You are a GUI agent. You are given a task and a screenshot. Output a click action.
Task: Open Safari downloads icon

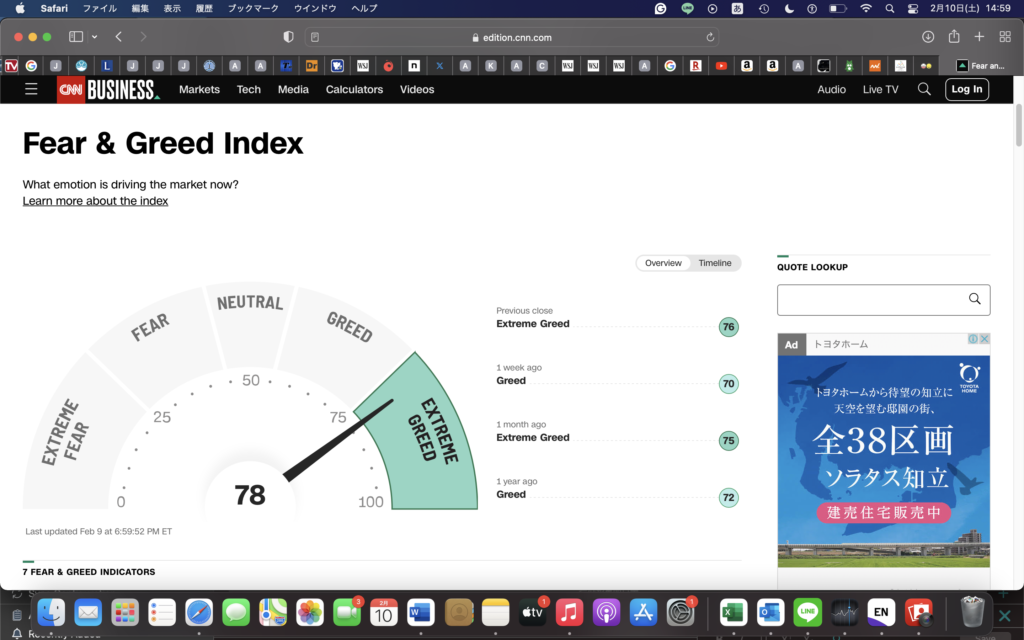click(x=928, y=37)
